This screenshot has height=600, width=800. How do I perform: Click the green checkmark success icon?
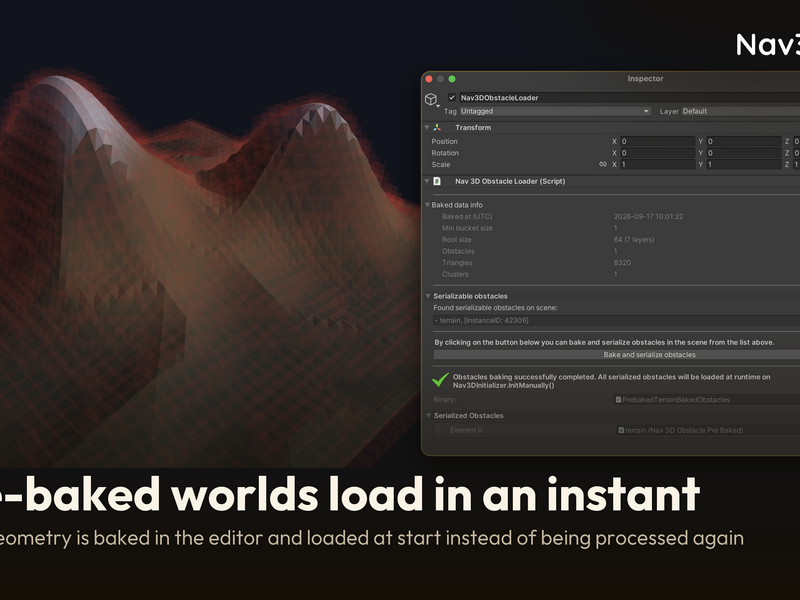click(440, 379)
